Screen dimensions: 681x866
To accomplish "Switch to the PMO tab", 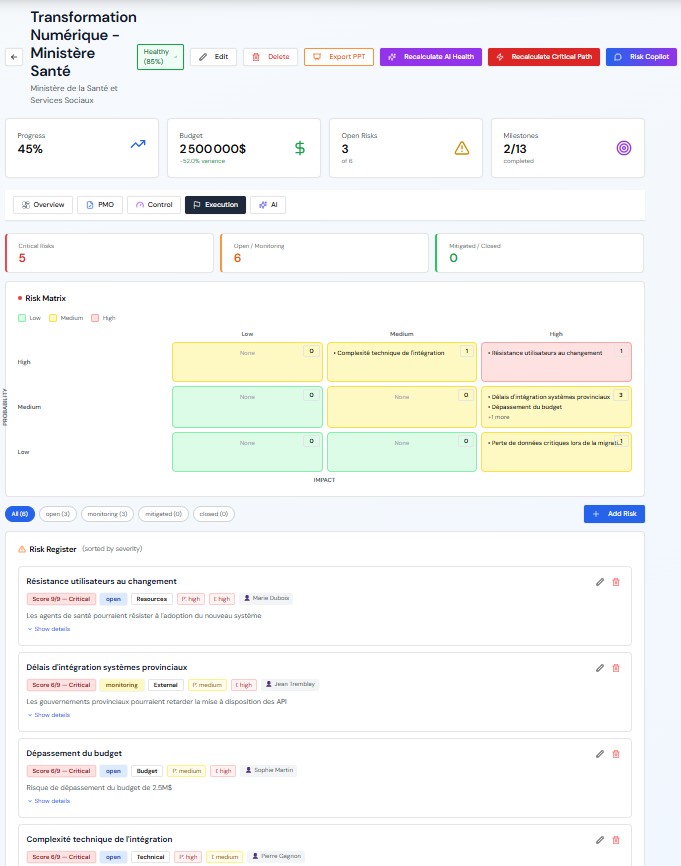I will [100, 205].
